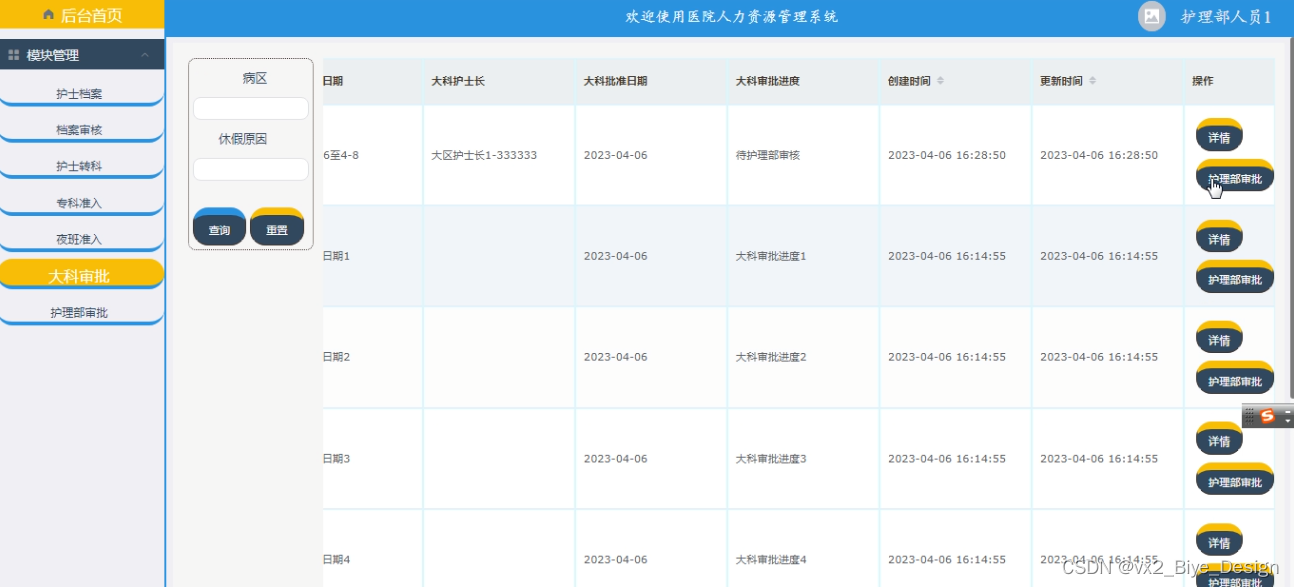The image size is (1294, 587).
Task: Click 护理部审批 for 待护理部审核 row
Action: 1235,176
